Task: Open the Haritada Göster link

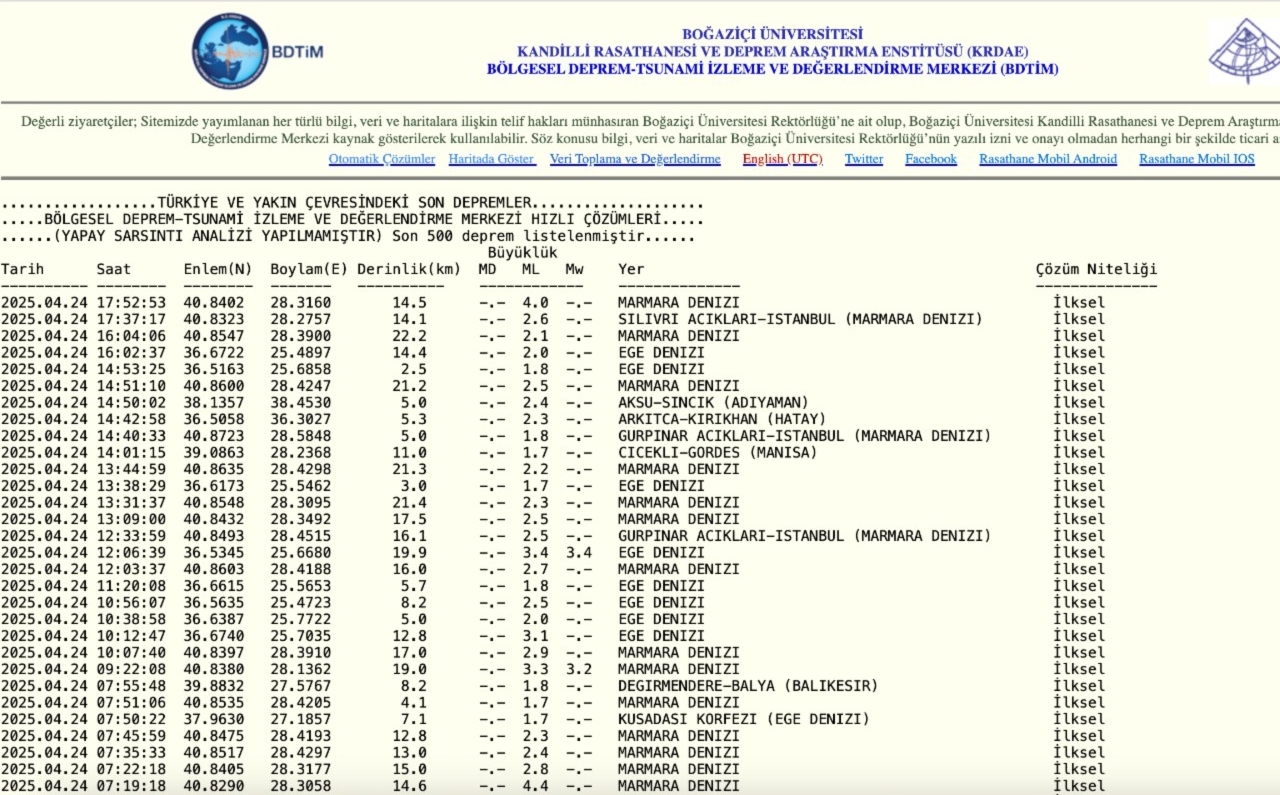Action: coord(492,159)
